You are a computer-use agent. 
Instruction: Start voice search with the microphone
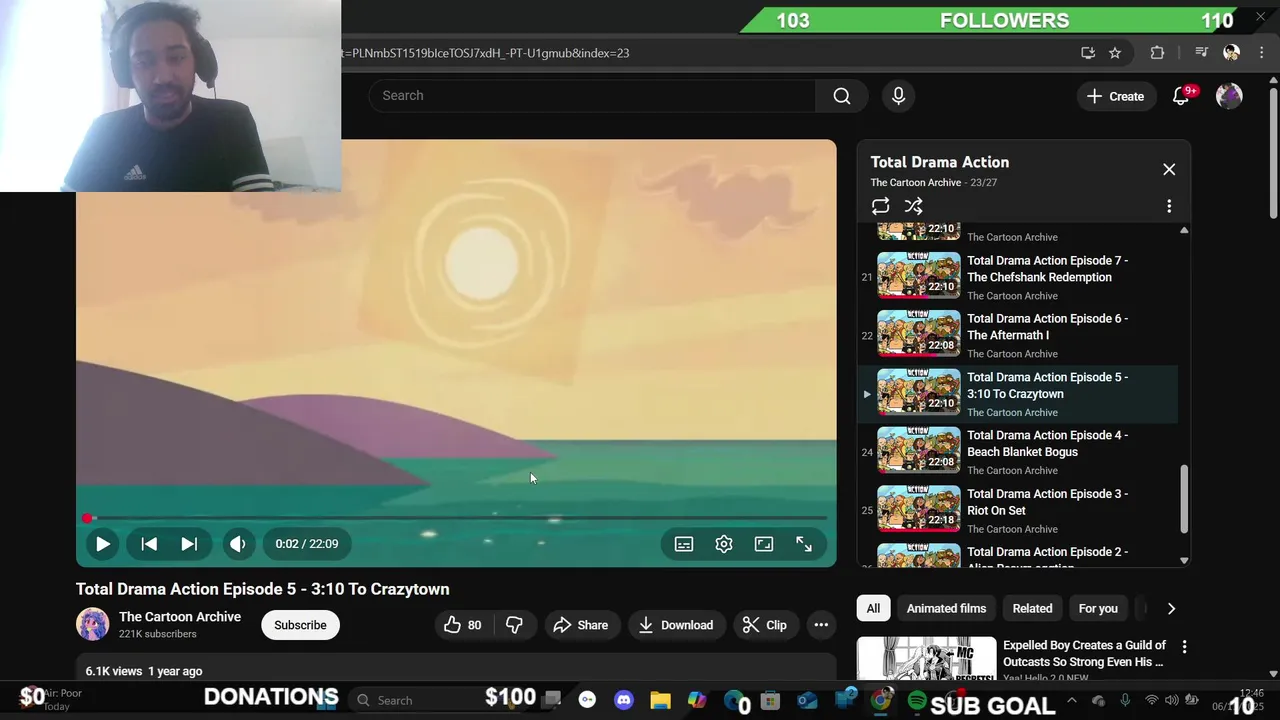pyautogui.click(x=898, y=96)
